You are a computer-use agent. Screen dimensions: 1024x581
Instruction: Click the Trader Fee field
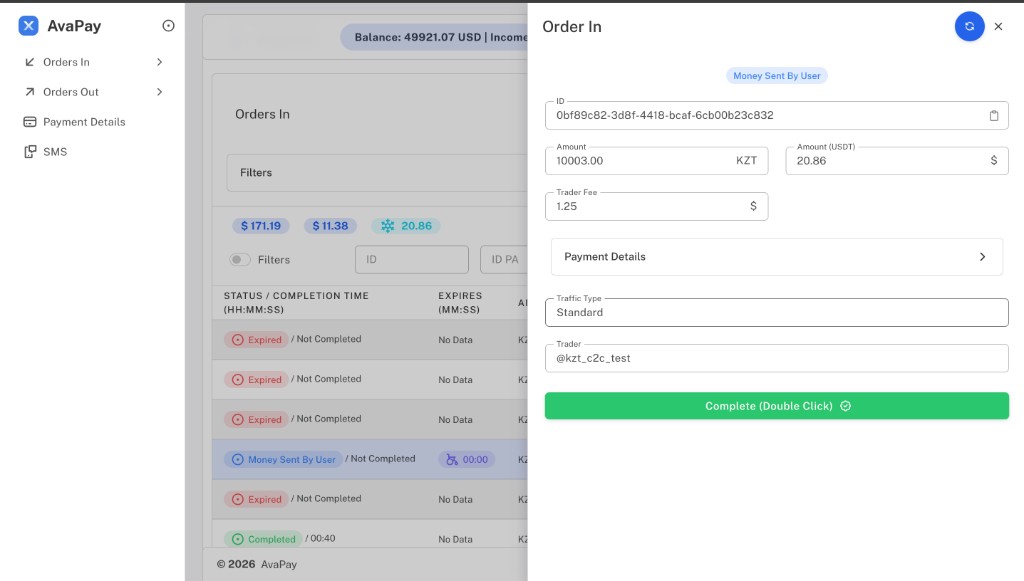[x=656, y=206]
